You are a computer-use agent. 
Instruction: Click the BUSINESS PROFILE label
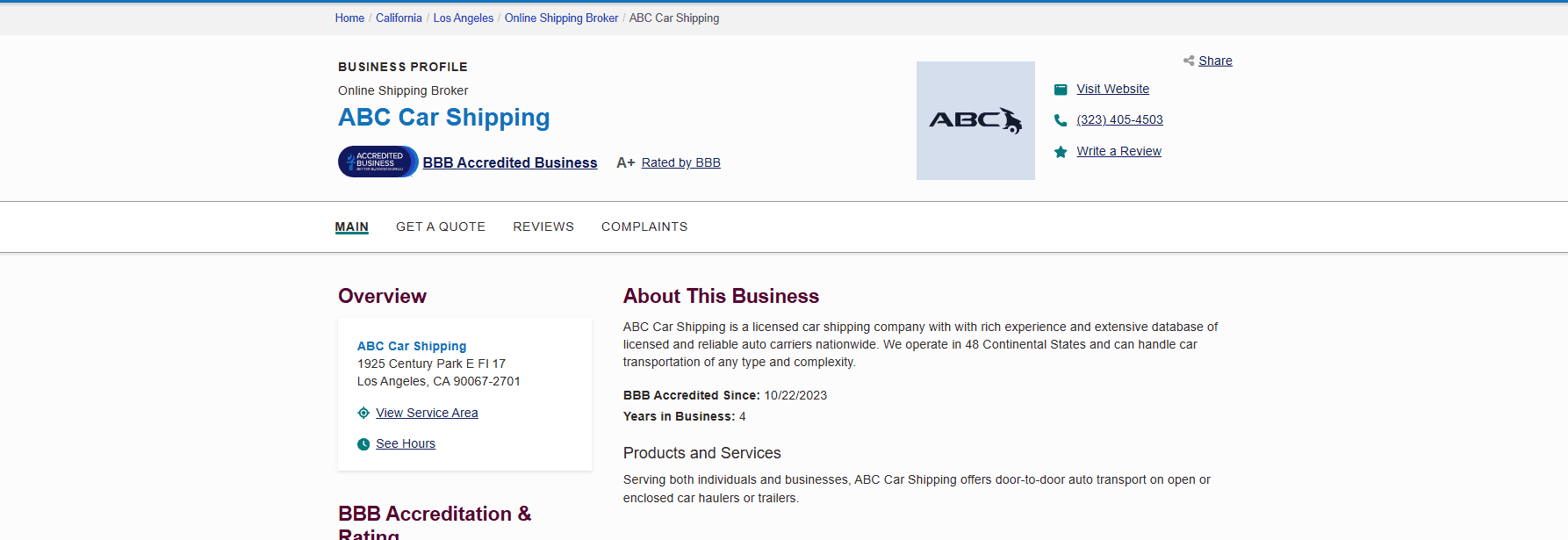pos(403,67)
